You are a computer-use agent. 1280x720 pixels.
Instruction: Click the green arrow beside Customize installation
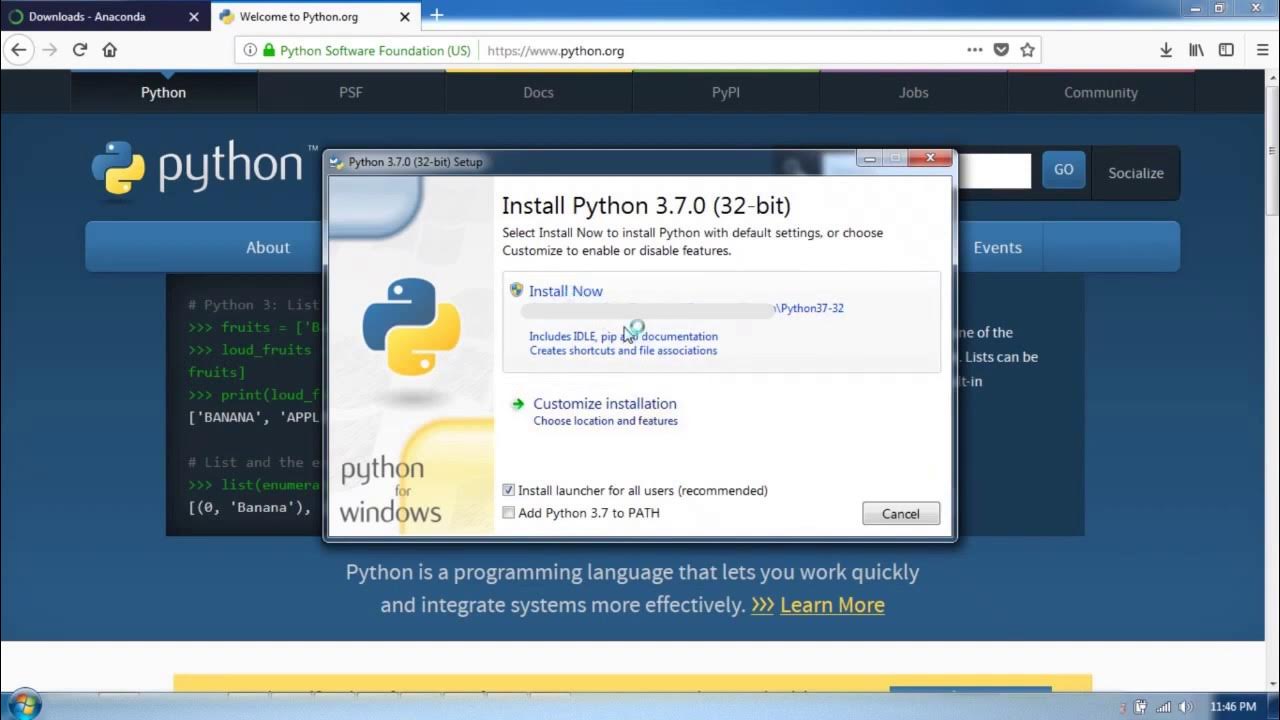pos(518,404)
